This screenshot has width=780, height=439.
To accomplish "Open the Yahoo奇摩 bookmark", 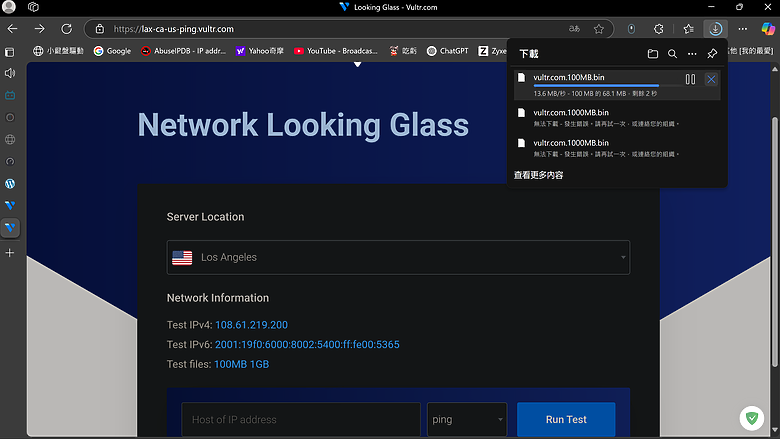I will (x=259, y=51).
